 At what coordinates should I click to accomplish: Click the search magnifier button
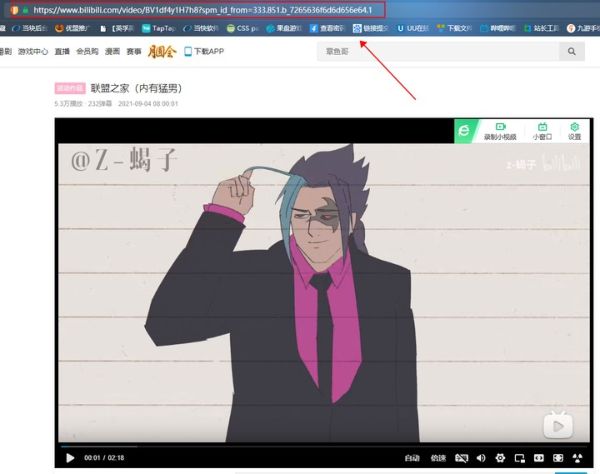(x=572, y=51)
